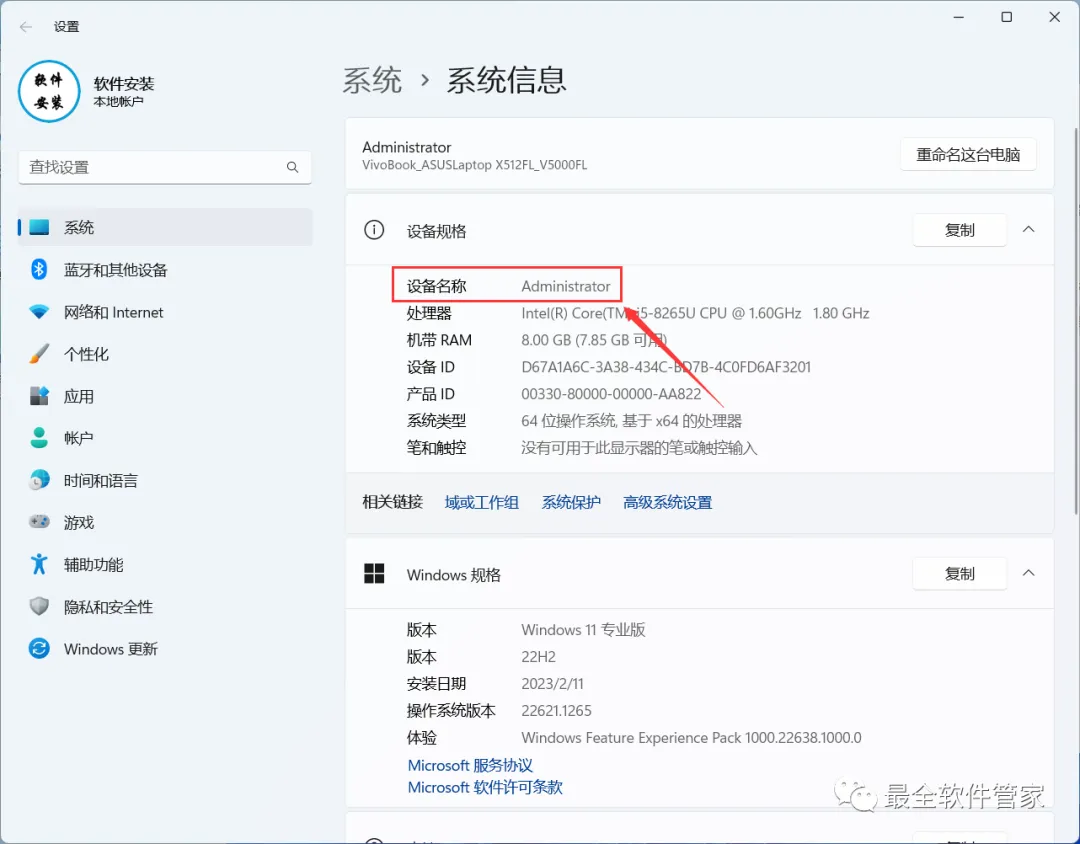The image size is (1080, 844).
Task: Click the gamepad icon for 游戏
Action: click(x=39, y=522)
